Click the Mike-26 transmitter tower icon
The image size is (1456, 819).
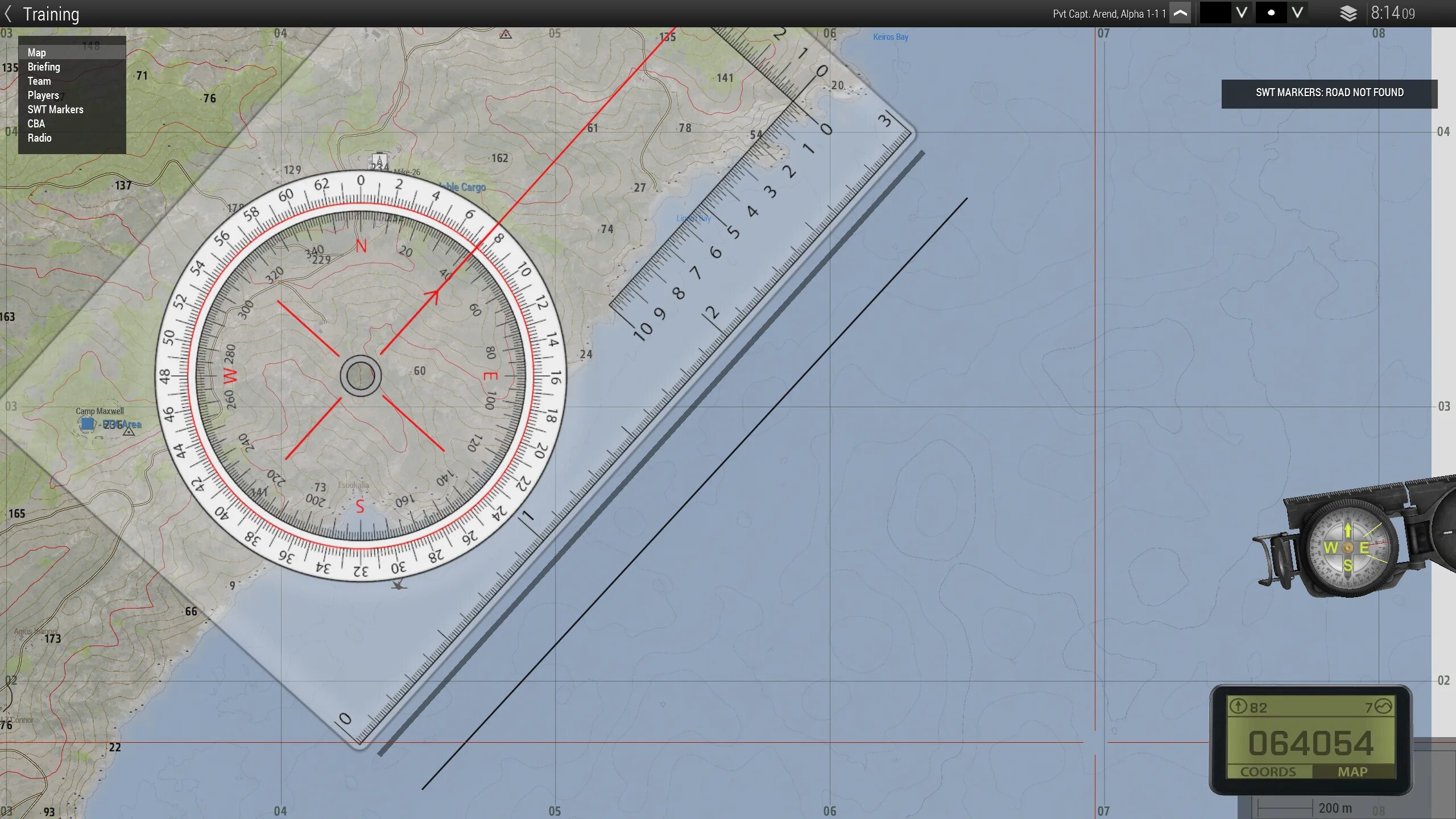(379, 160)
